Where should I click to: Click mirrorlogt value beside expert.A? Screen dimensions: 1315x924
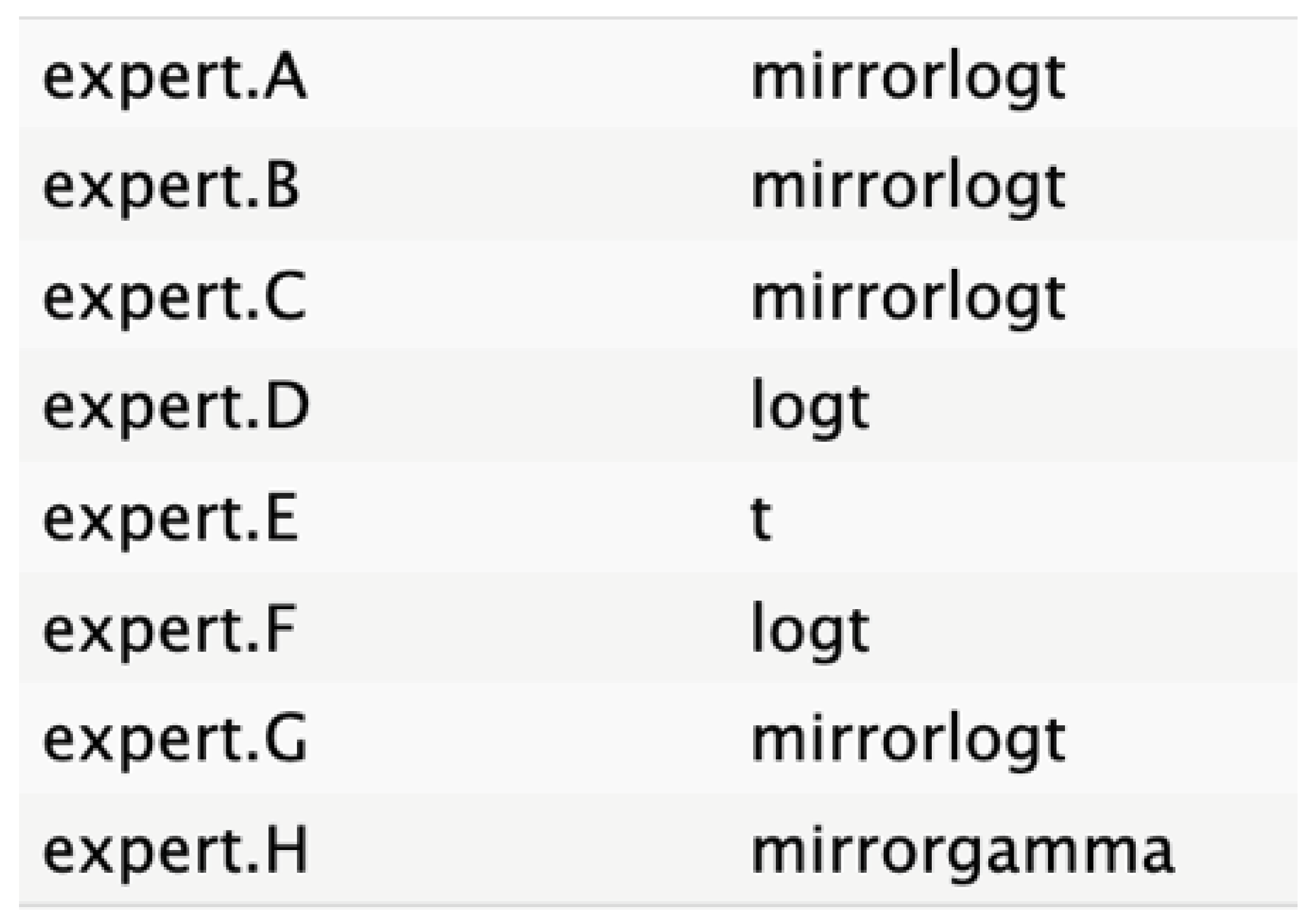(x=908, y=77)
